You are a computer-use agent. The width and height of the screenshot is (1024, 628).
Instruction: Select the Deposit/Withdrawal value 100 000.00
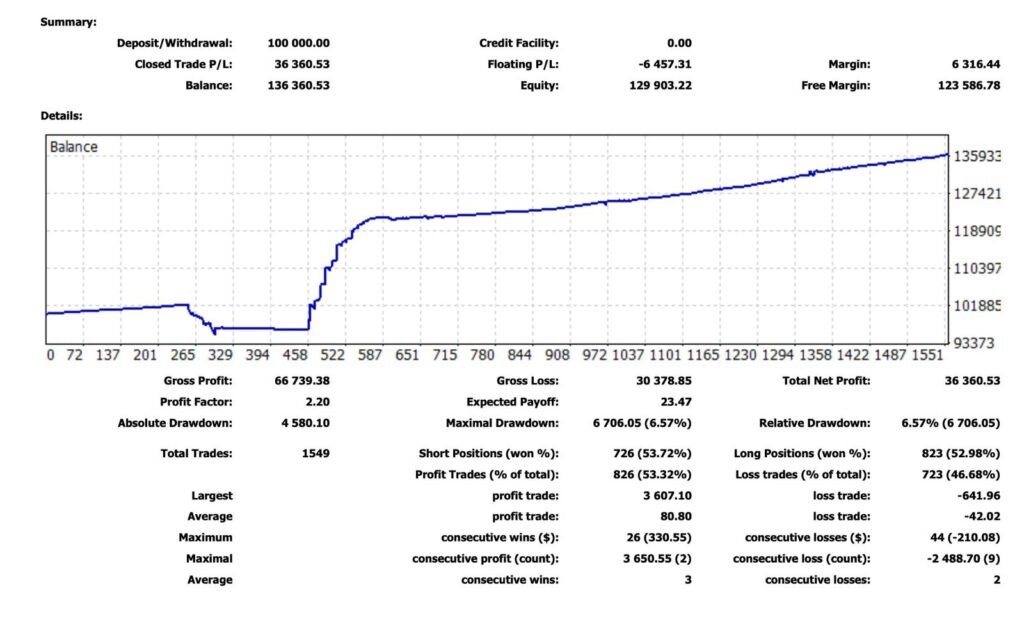(299, 43)
